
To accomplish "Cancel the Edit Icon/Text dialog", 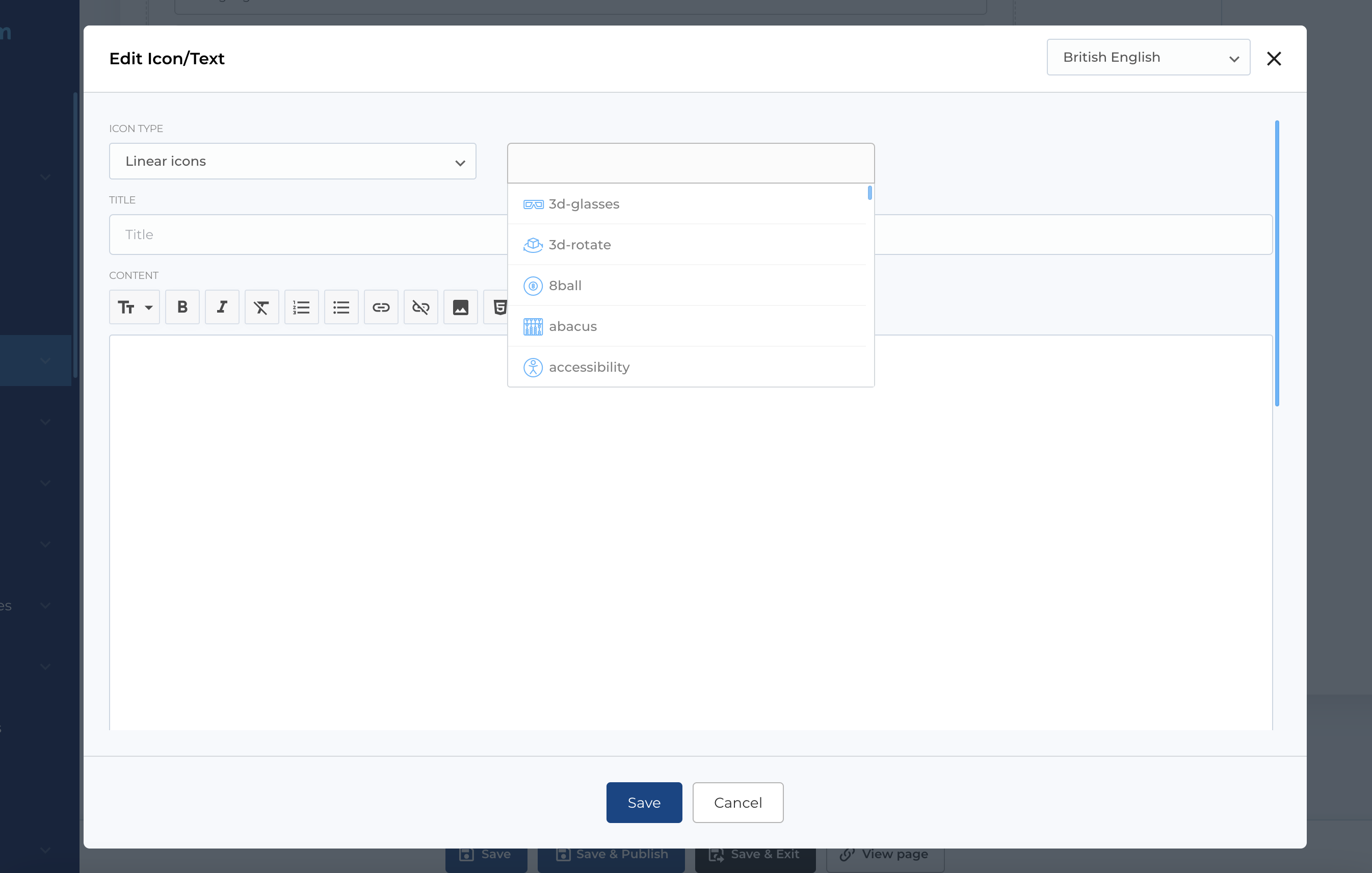I will [737, 802].
